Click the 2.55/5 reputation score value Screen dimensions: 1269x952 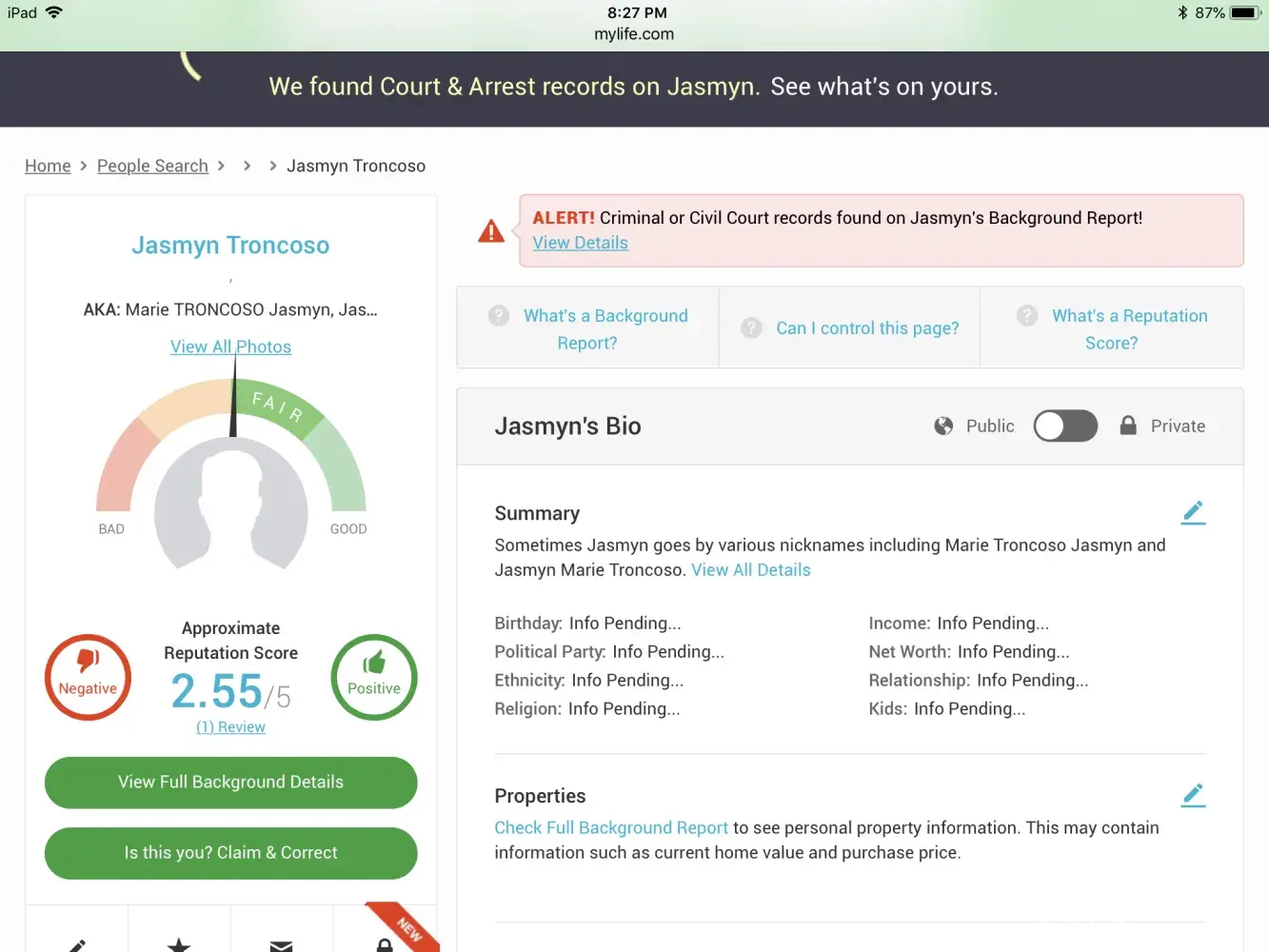coord(230,691)
